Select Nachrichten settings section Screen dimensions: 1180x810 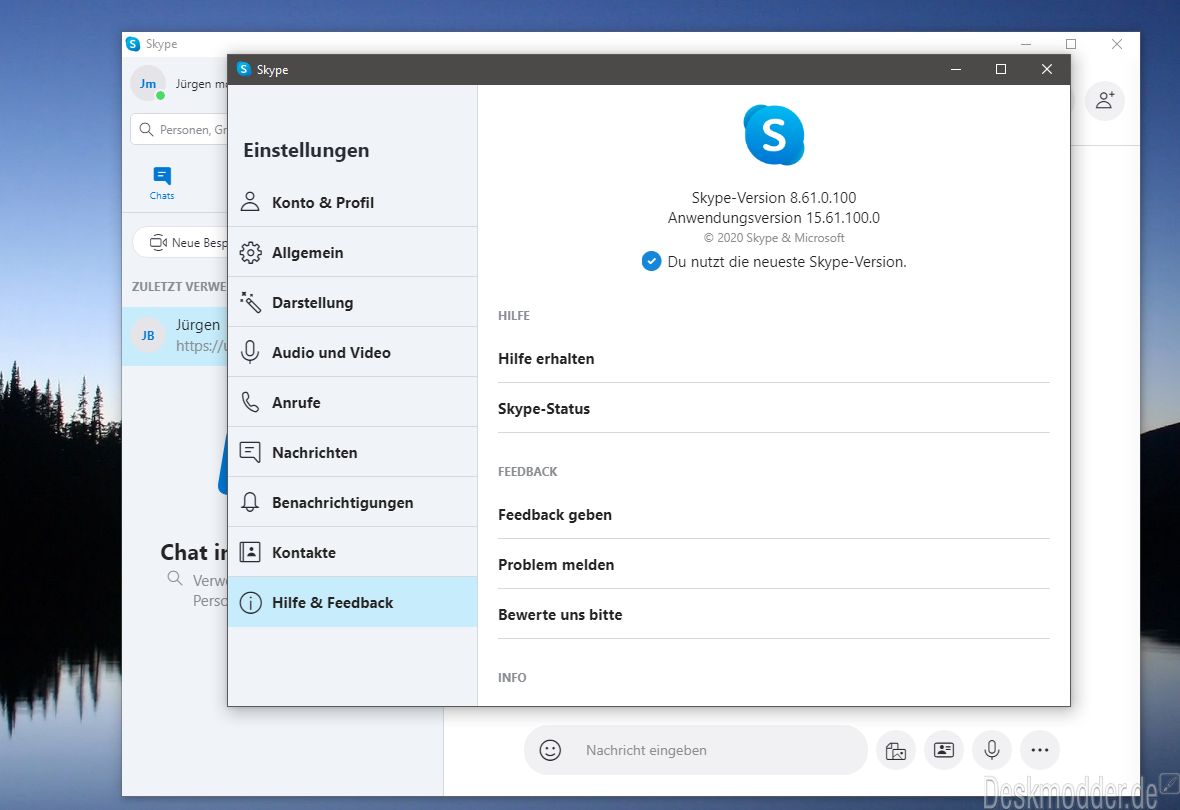click(x=352, y=452)
